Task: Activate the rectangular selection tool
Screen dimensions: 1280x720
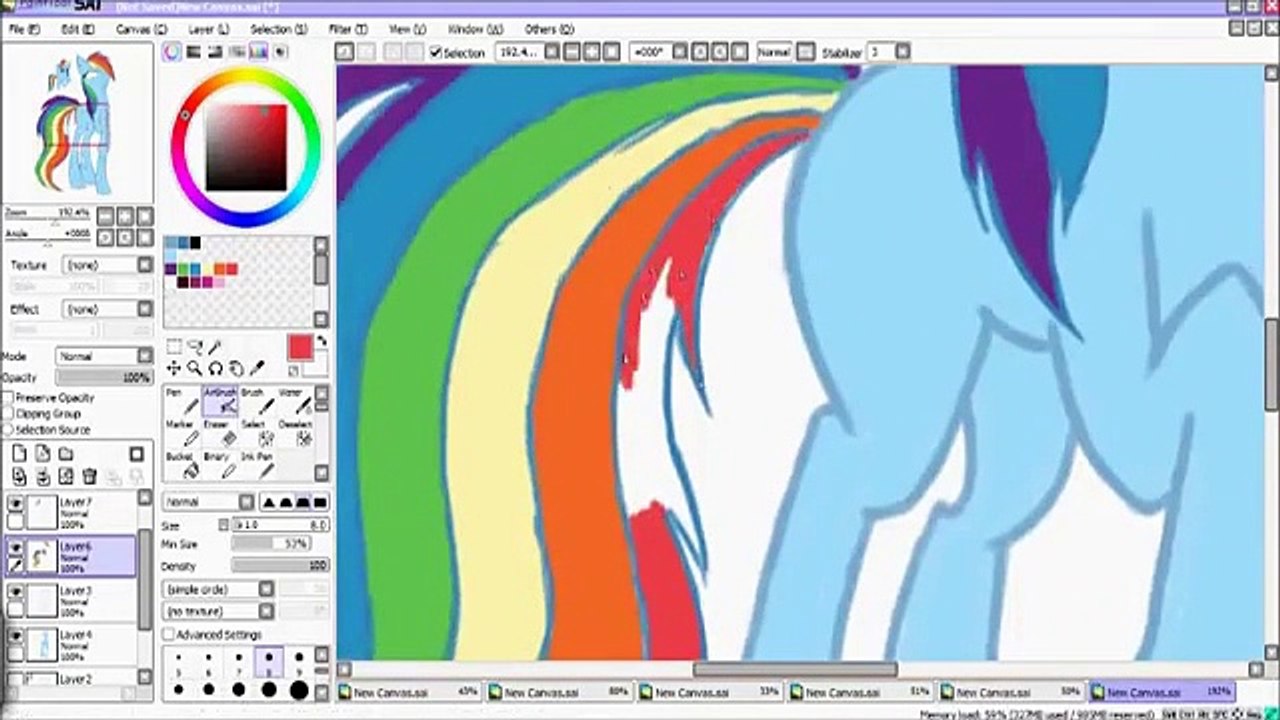Action: pyautogui.click(x=173, y=347)
